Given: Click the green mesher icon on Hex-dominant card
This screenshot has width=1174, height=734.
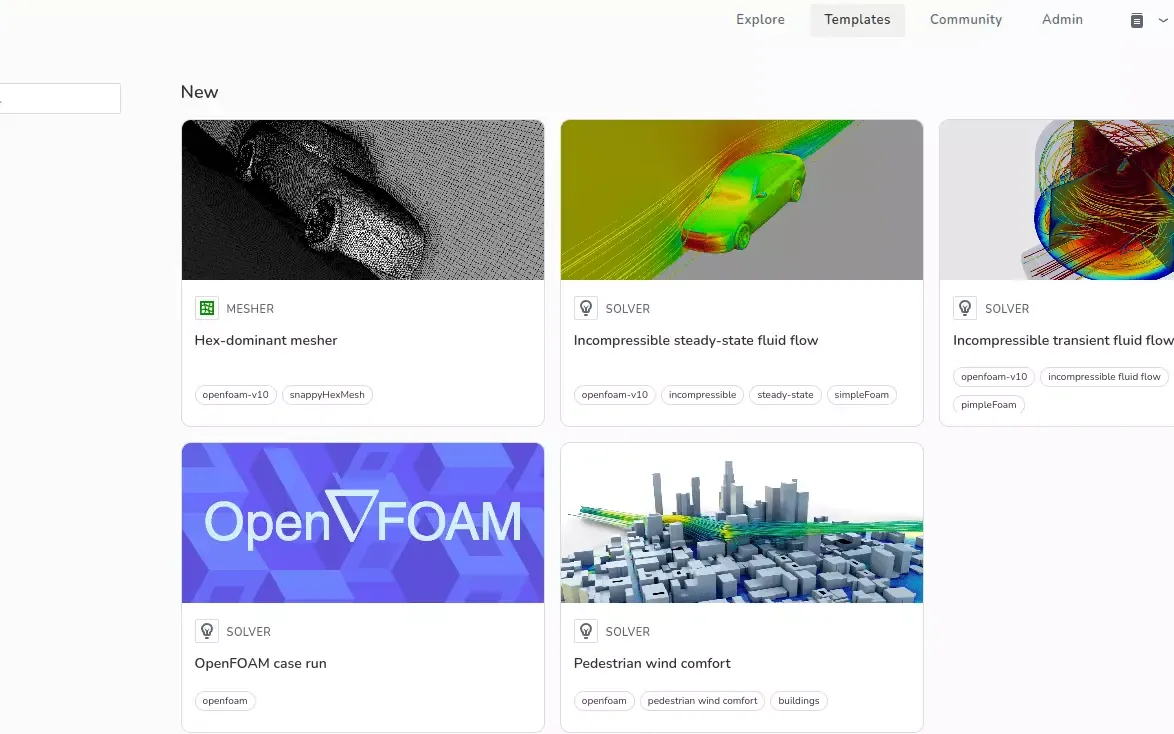Looking at the screenshot, I should [207, 308].
